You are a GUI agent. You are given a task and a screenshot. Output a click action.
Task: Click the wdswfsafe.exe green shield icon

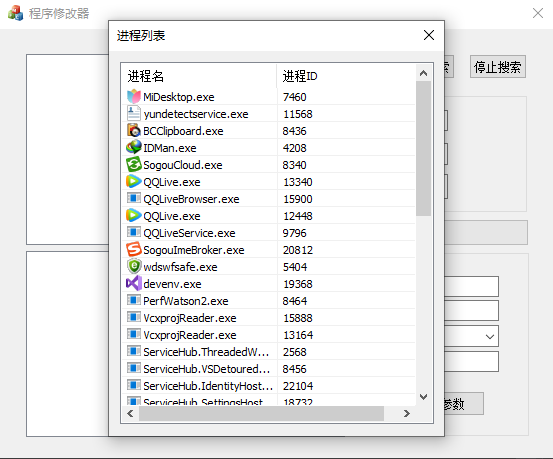(134, 266)
